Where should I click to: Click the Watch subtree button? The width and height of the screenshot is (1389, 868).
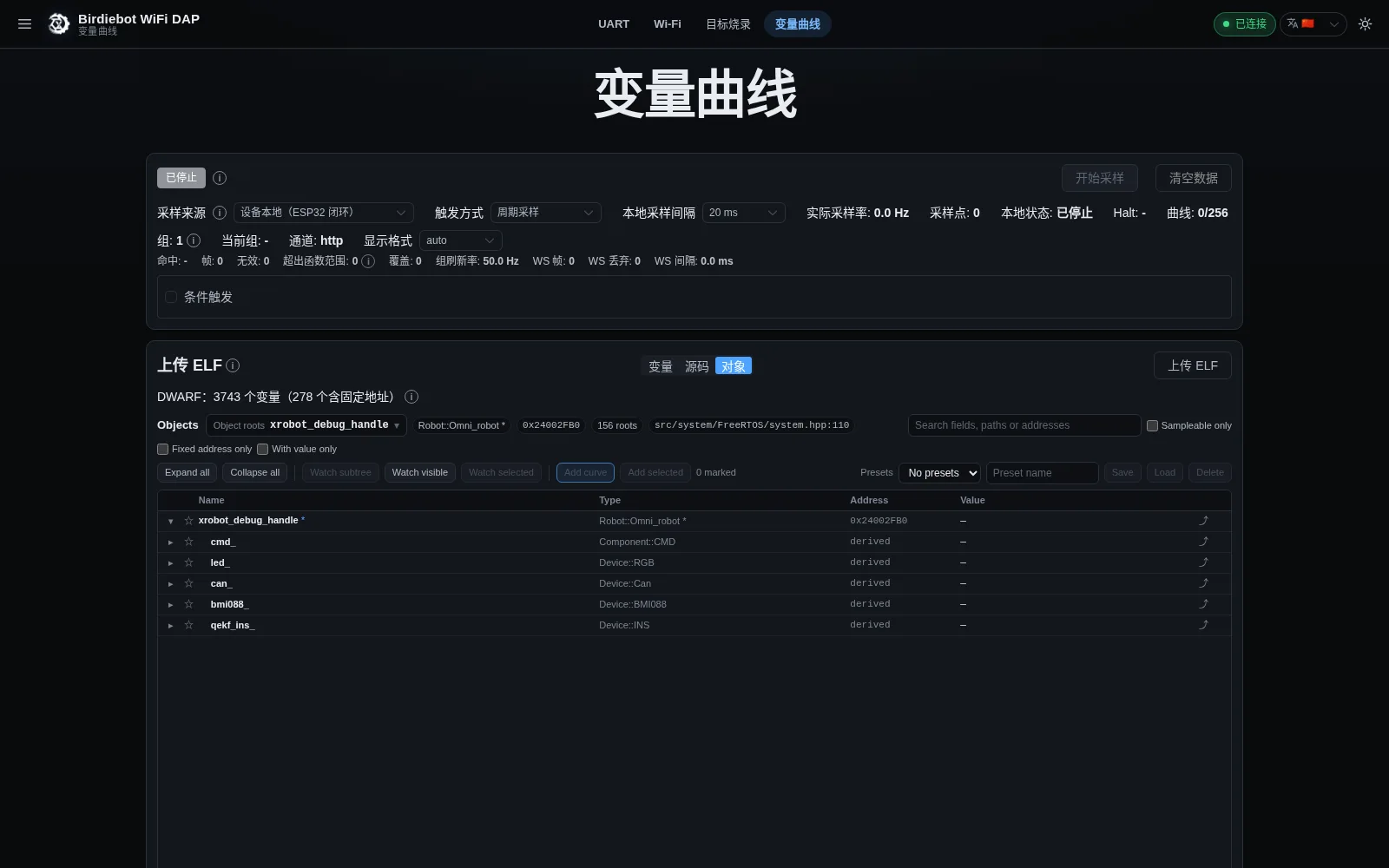point(340,473)
